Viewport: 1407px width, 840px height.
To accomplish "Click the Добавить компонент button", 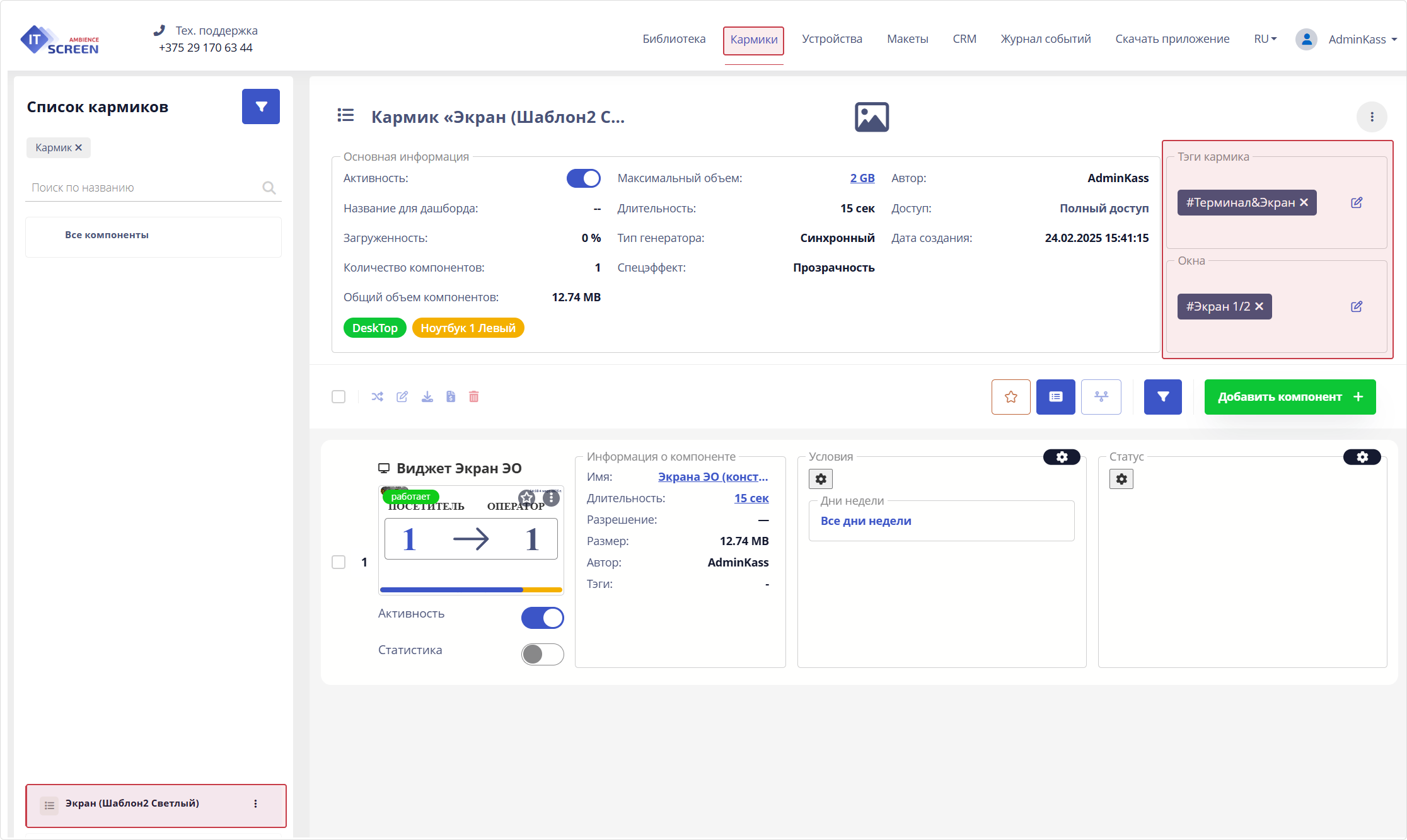I will 1289,397.
